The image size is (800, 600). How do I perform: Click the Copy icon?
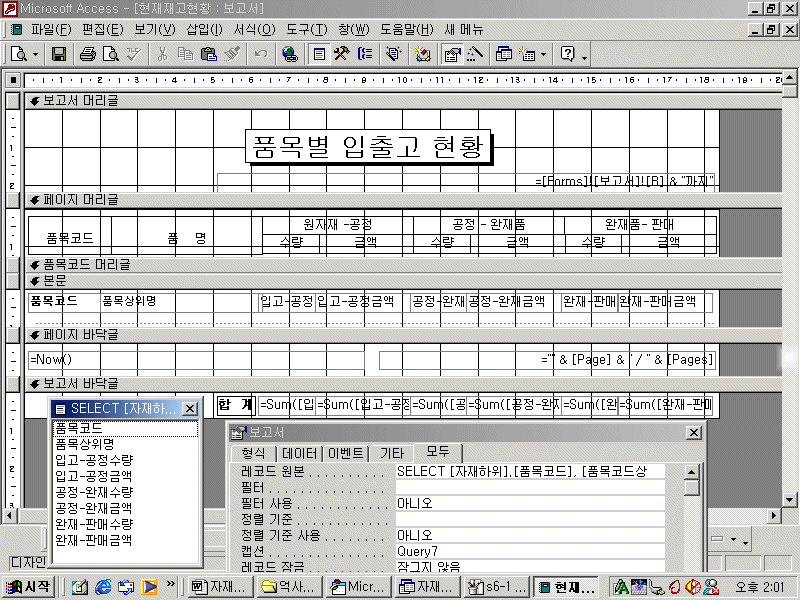185,54
